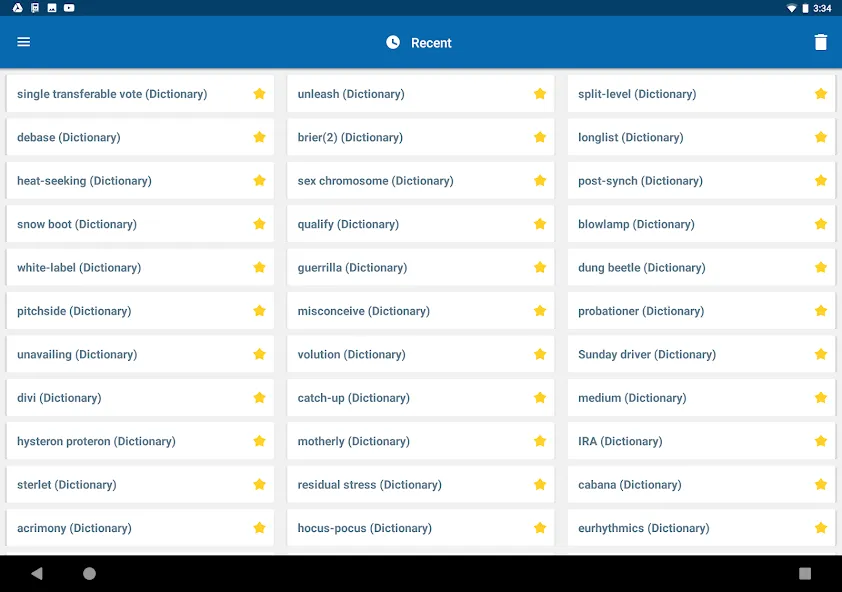Unstar the motherly entry
The width and height of the screenshot is (842, 592).
tap(540, 441)
